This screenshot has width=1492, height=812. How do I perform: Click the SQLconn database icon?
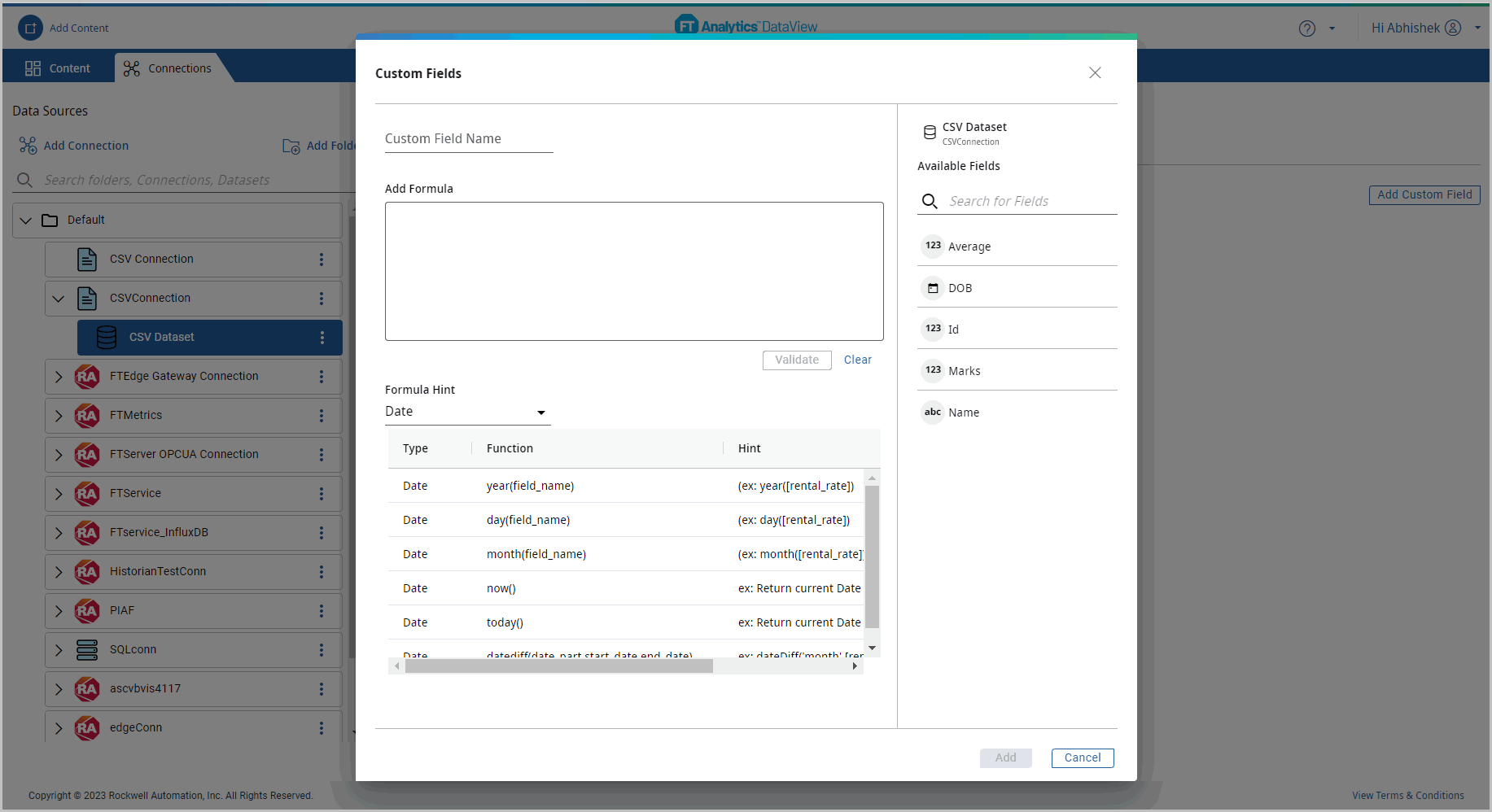click(x=87, y=649)
